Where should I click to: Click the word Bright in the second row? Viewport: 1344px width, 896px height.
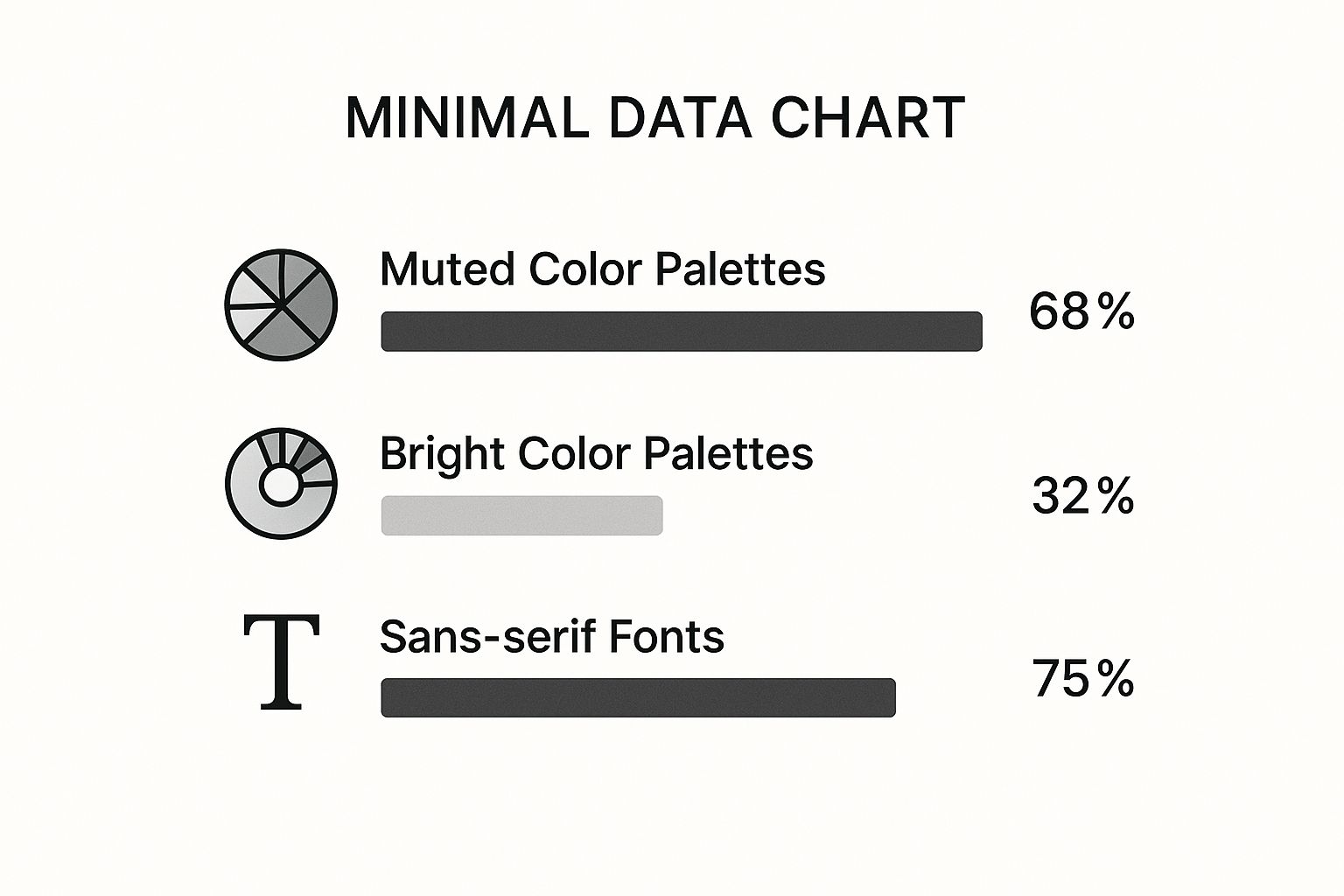point(443,455)
